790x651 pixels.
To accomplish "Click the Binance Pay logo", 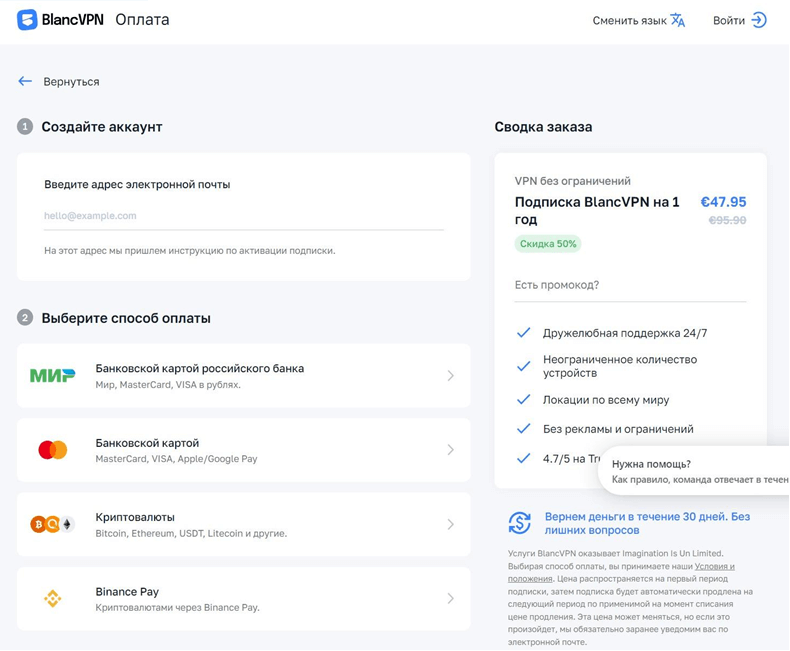I will (x=52, y=598).
